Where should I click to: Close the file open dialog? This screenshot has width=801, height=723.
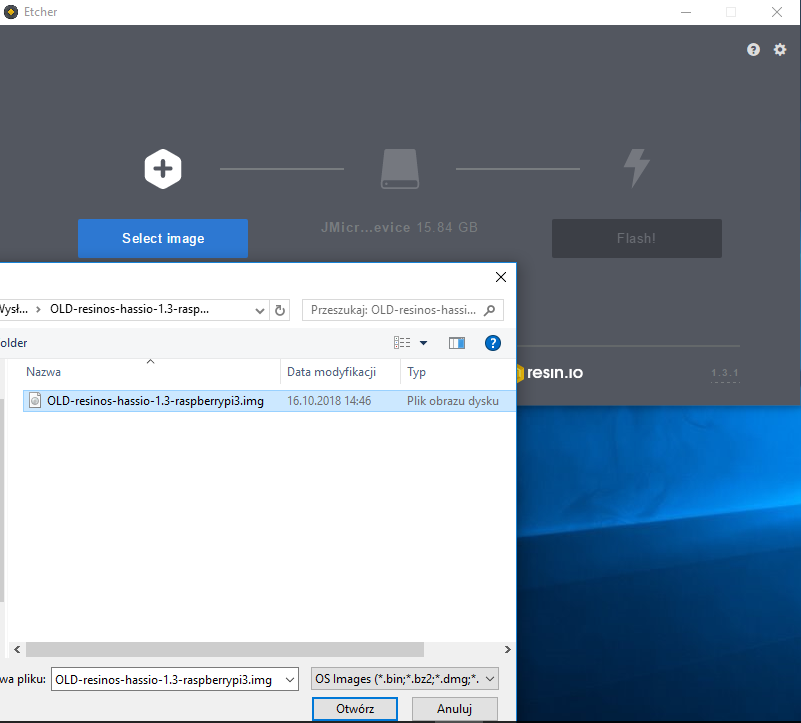tap(501, 277)
